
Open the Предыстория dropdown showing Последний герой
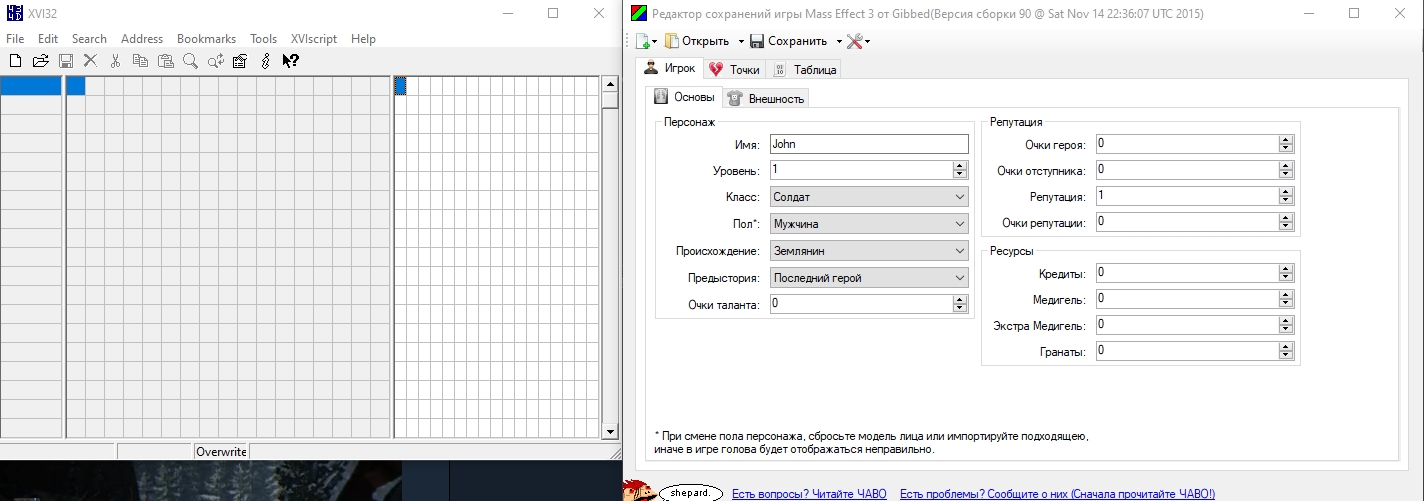tap(869, 278)
